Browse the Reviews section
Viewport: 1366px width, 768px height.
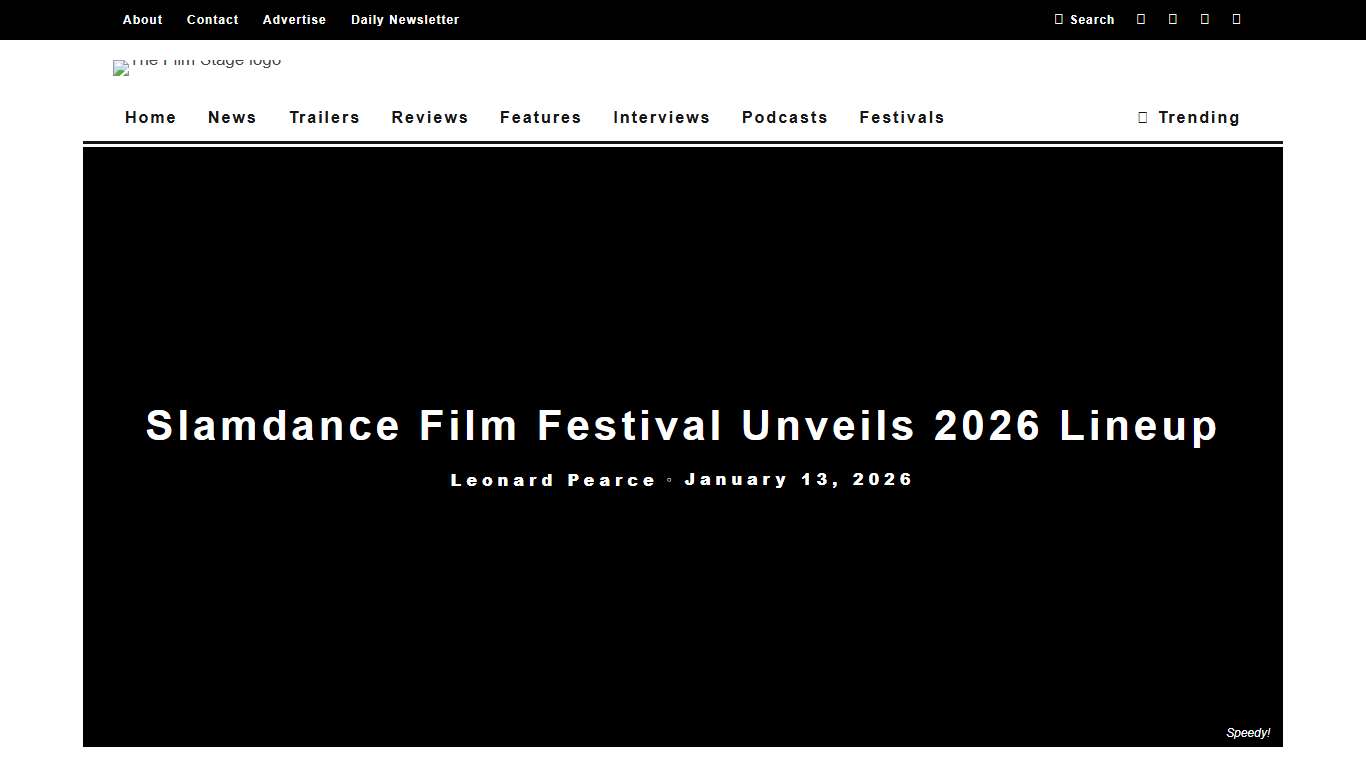tap(430, 117)
